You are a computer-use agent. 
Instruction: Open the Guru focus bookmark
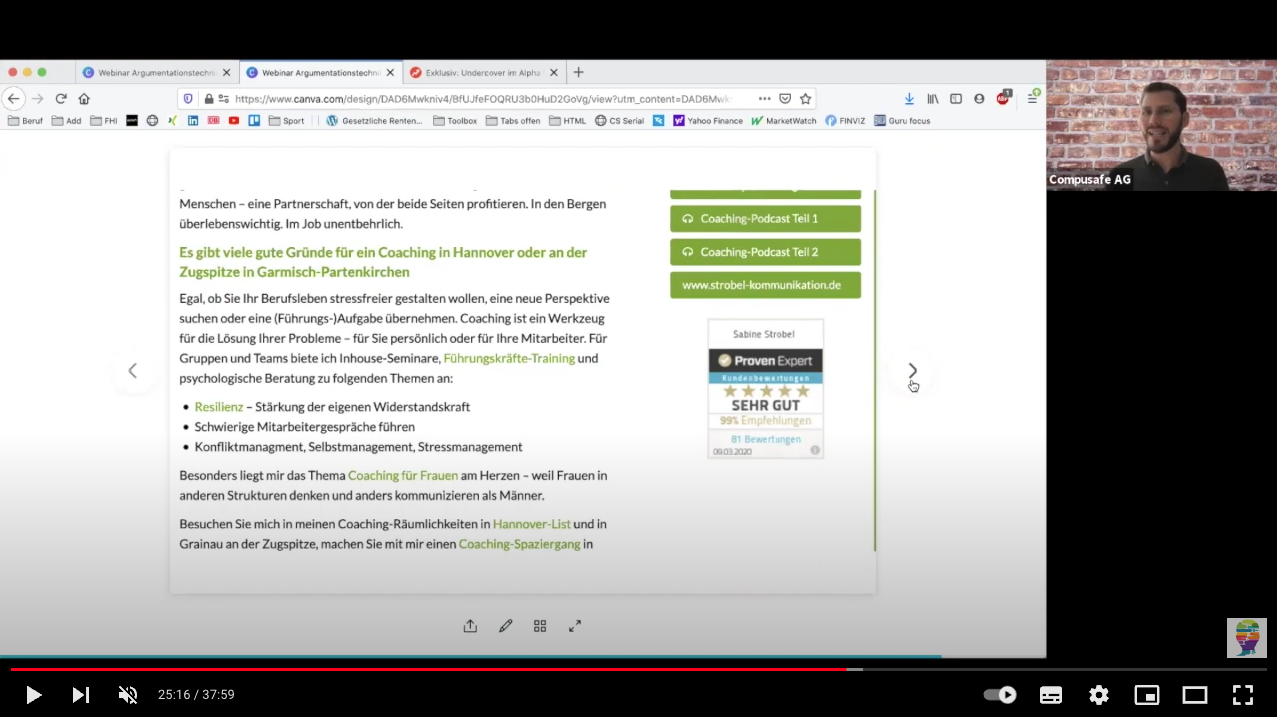pos(902,121)
